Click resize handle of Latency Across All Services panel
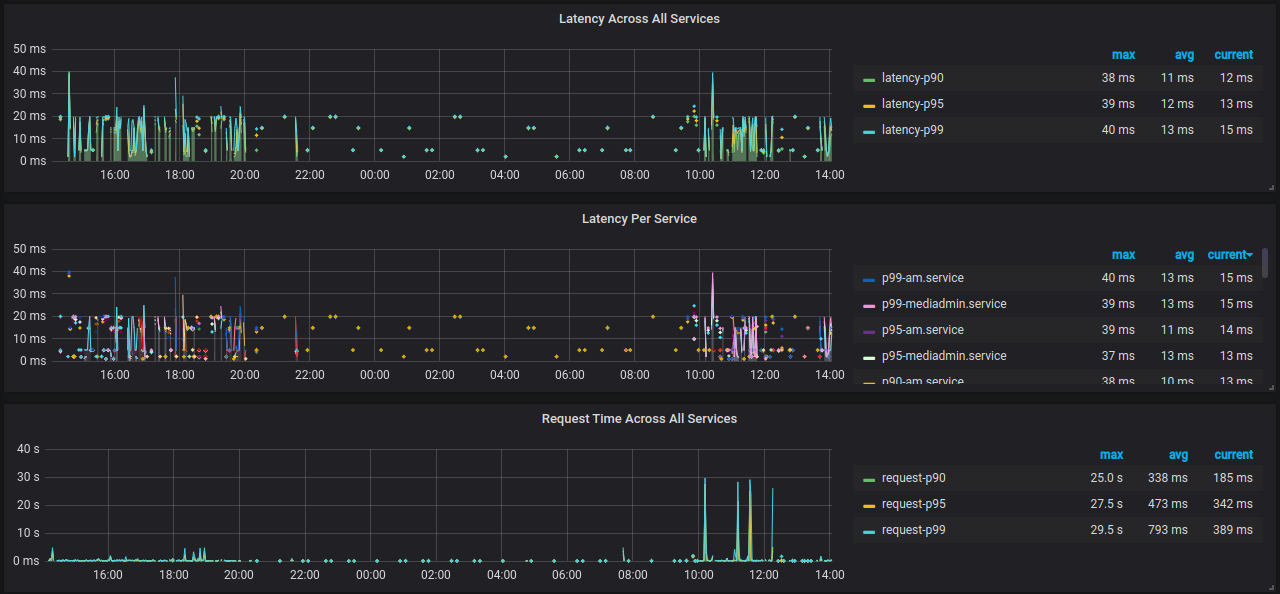Screen dimensions: 1280x594 click(x=1270, y=187)
